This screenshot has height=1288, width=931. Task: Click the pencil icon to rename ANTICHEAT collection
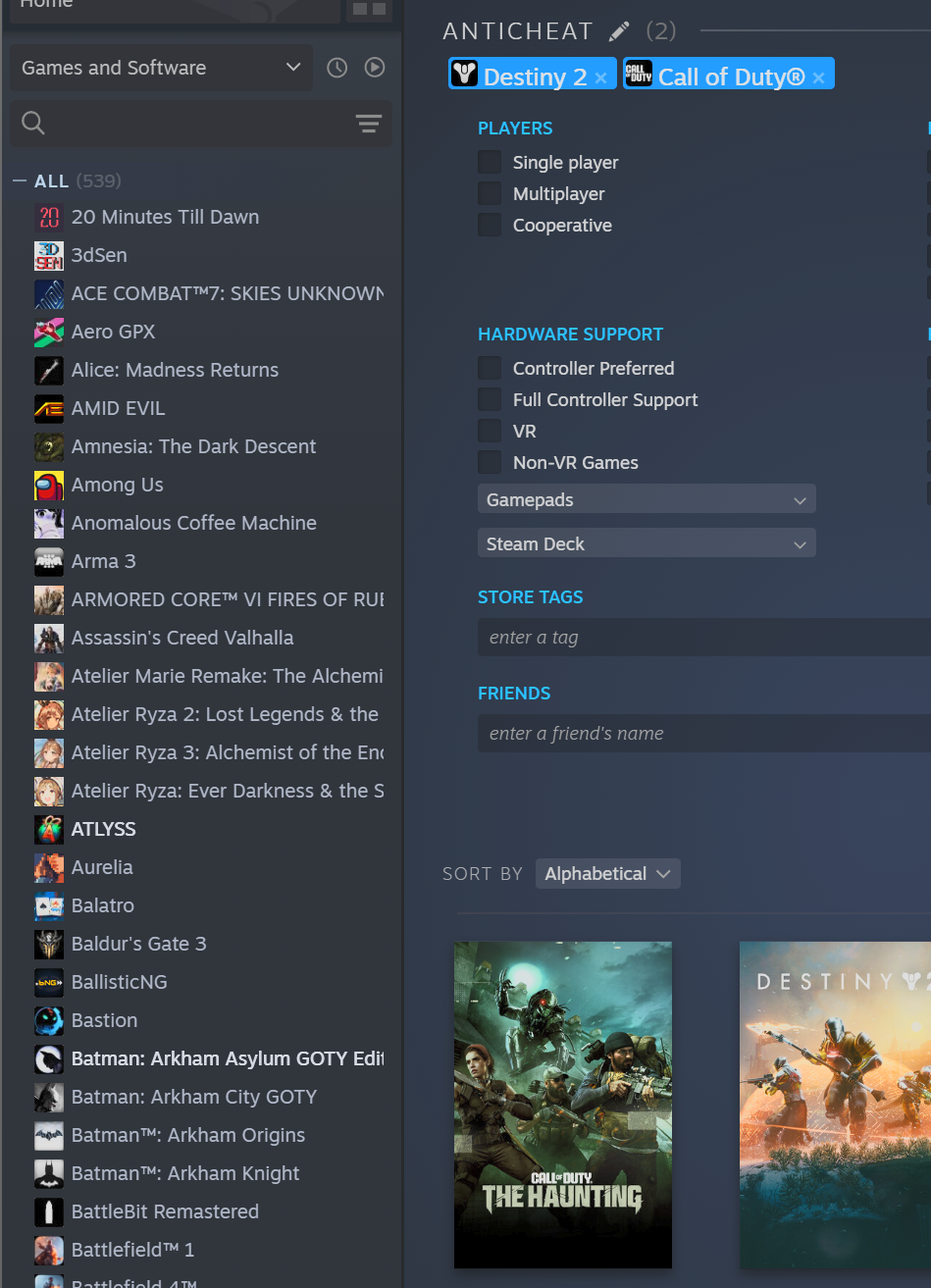[618, 31]
